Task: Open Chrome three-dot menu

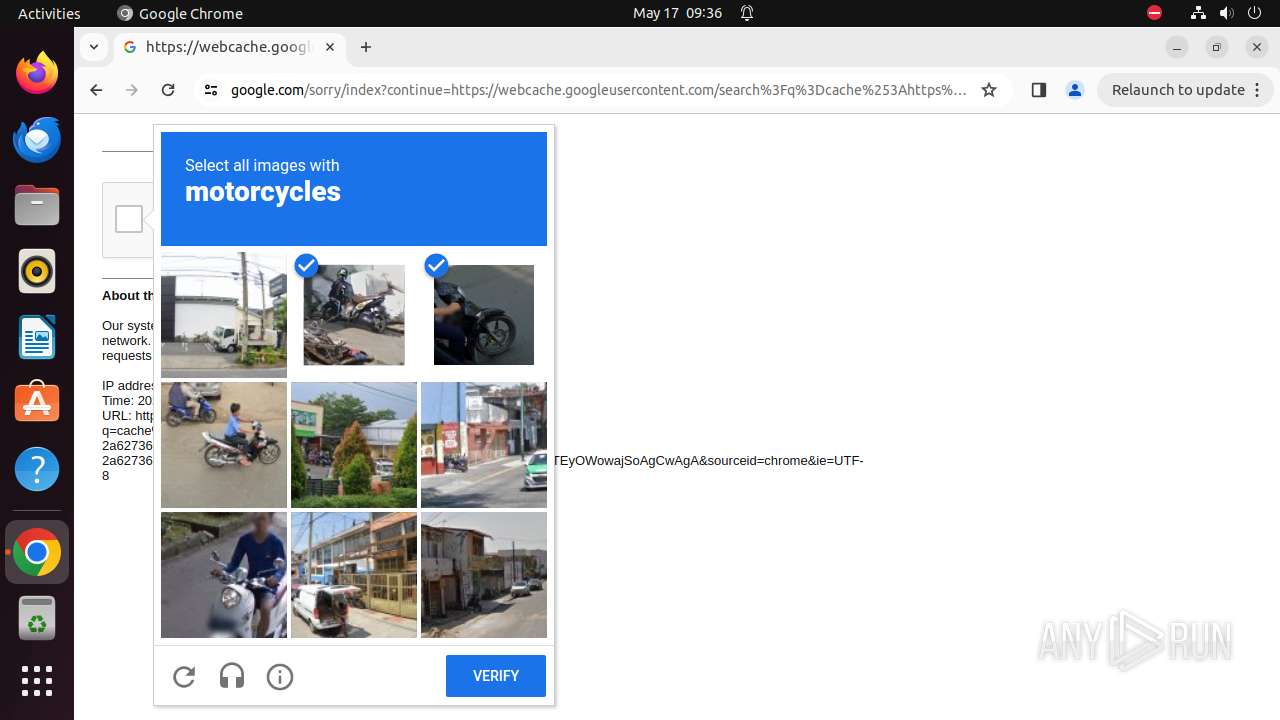Action: [x=1257, y=90]
